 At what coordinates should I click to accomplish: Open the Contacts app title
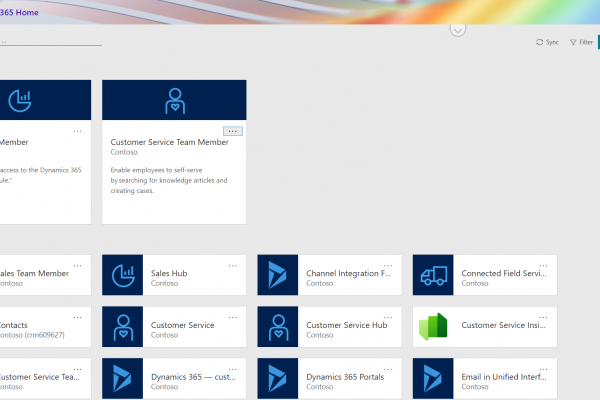(14, 325)
